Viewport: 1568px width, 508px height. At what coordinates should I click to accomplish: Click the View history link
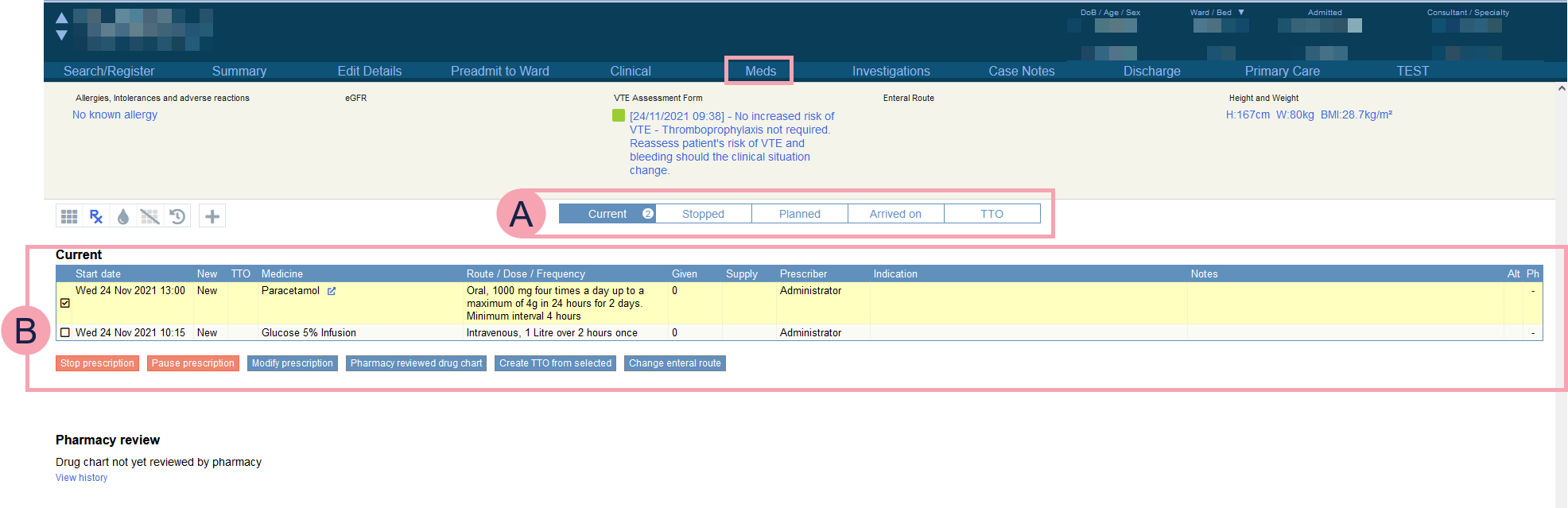[81, 478]
